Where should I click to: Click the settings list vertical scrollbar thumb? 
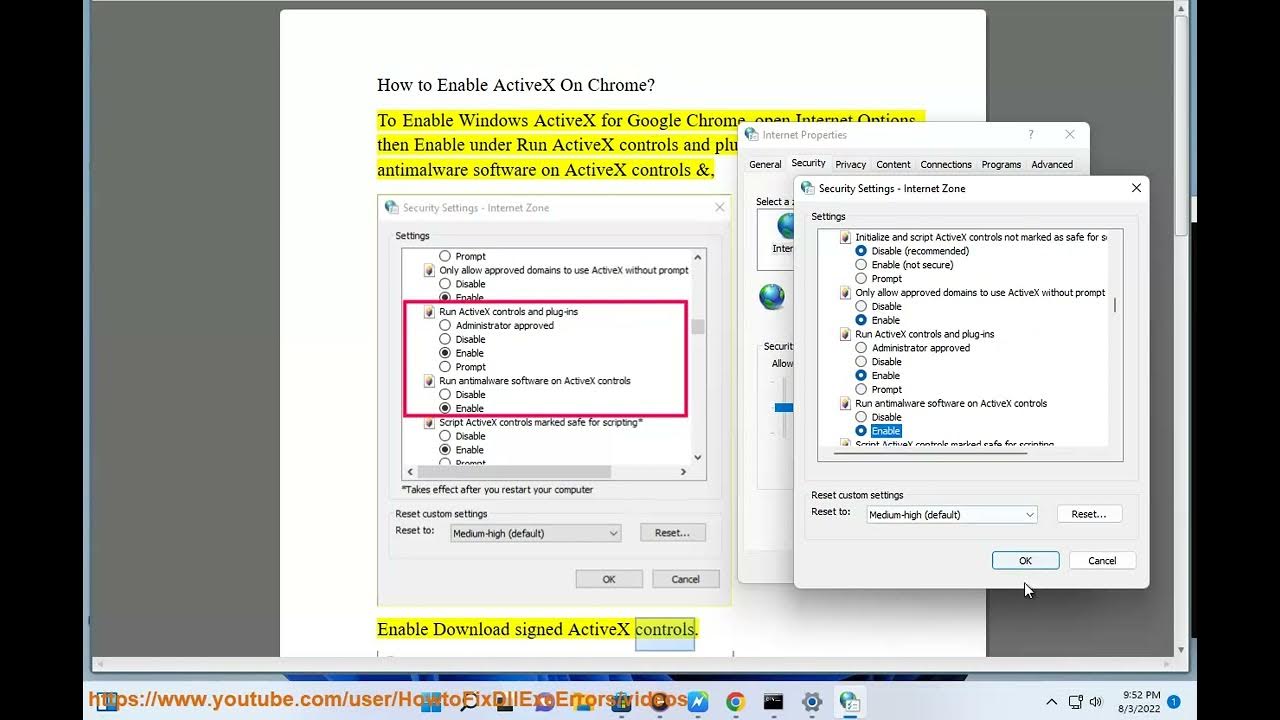point(1114,304)
